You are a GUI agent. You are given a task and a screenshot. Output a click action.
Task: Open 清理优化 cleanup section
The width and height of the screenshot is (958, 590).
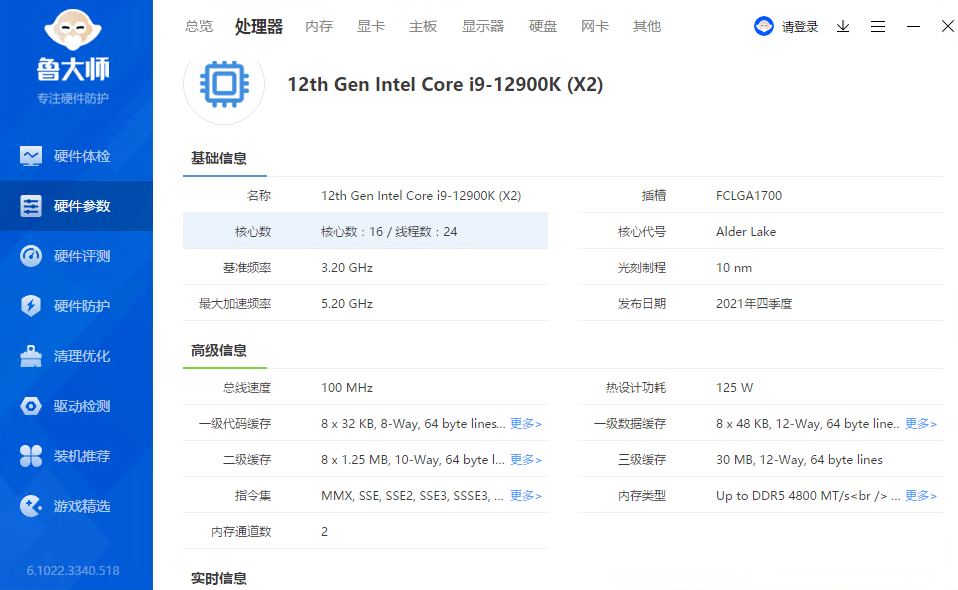coord(76,356)
